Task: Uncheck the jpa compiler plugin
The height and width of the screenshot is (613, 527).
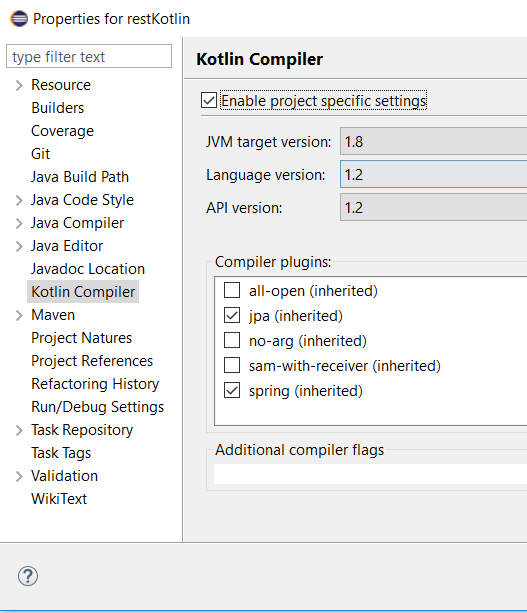Action: [232, 315]
